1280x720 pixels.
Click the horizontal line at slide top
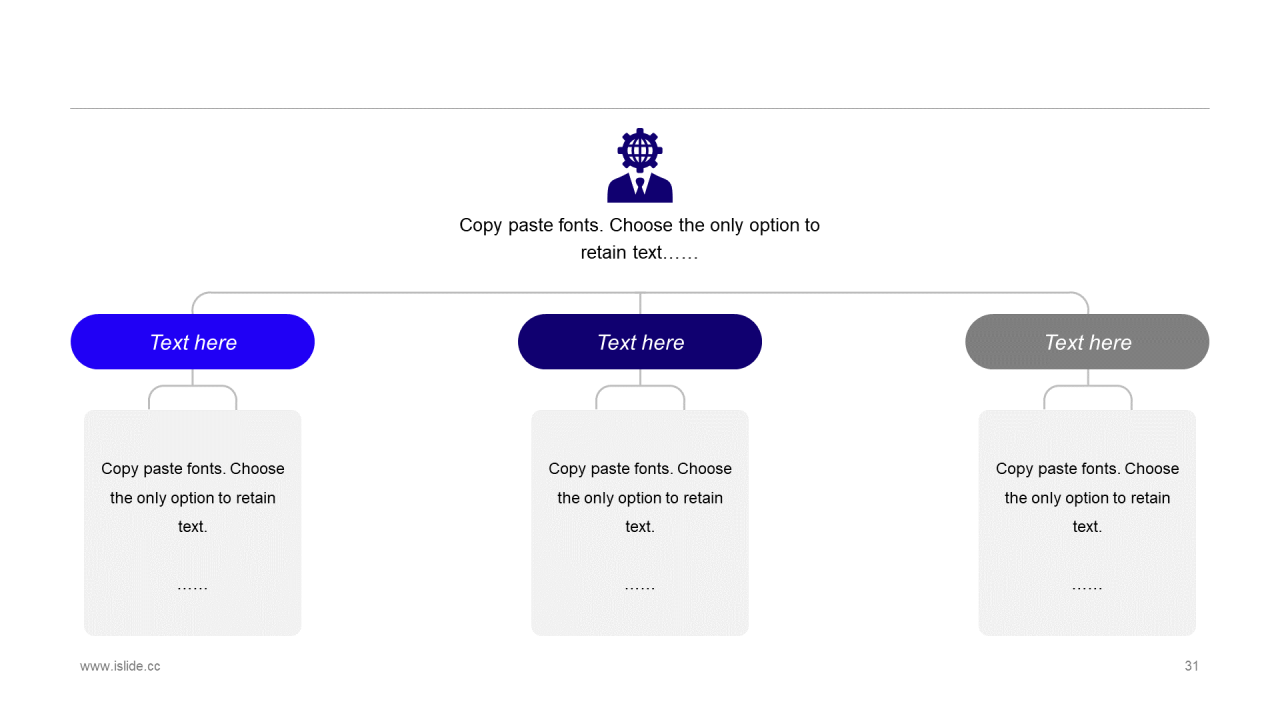(x=640, y=108)
